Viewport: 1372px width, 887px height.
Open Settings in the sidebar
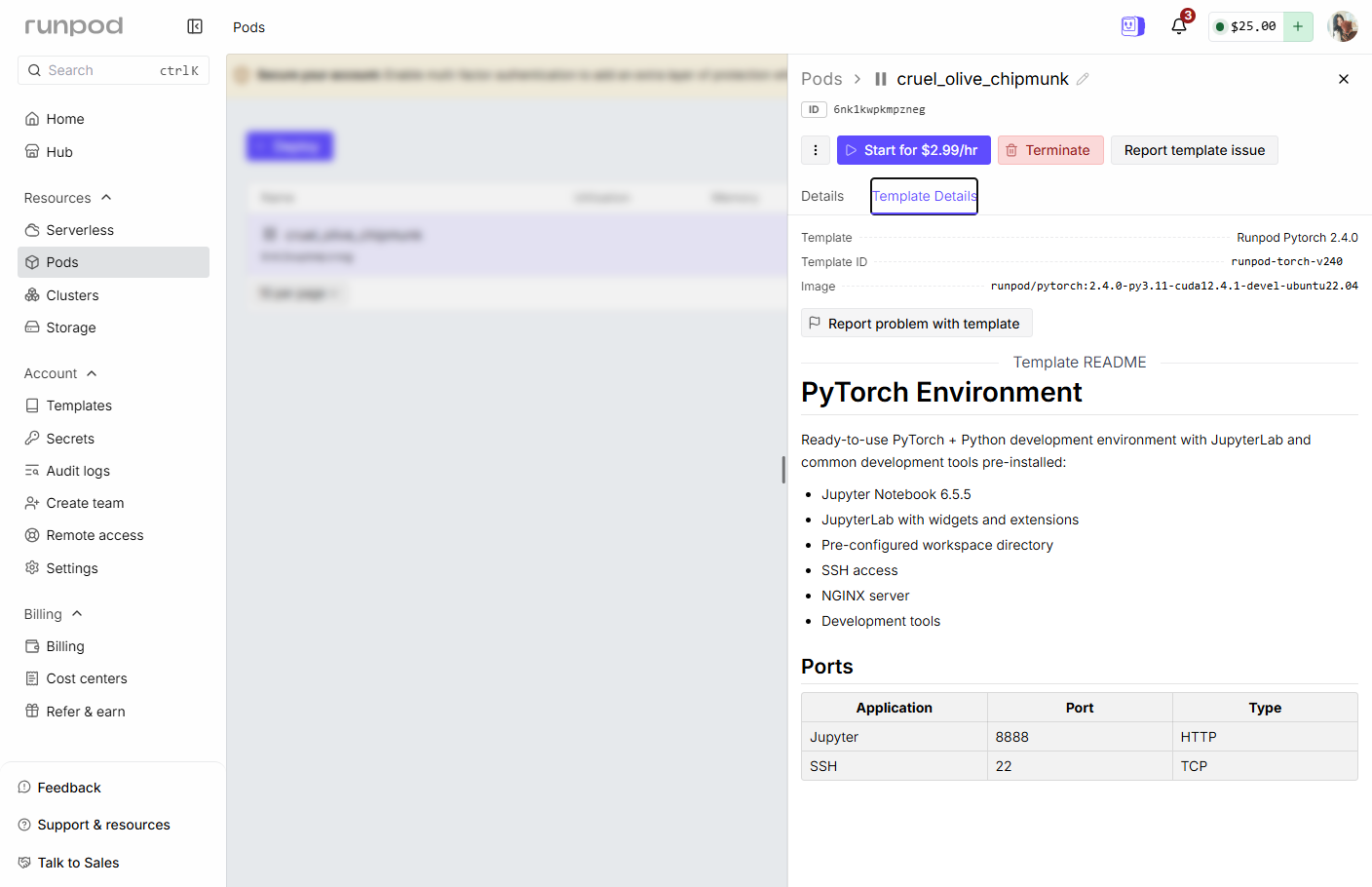point(113,568)
